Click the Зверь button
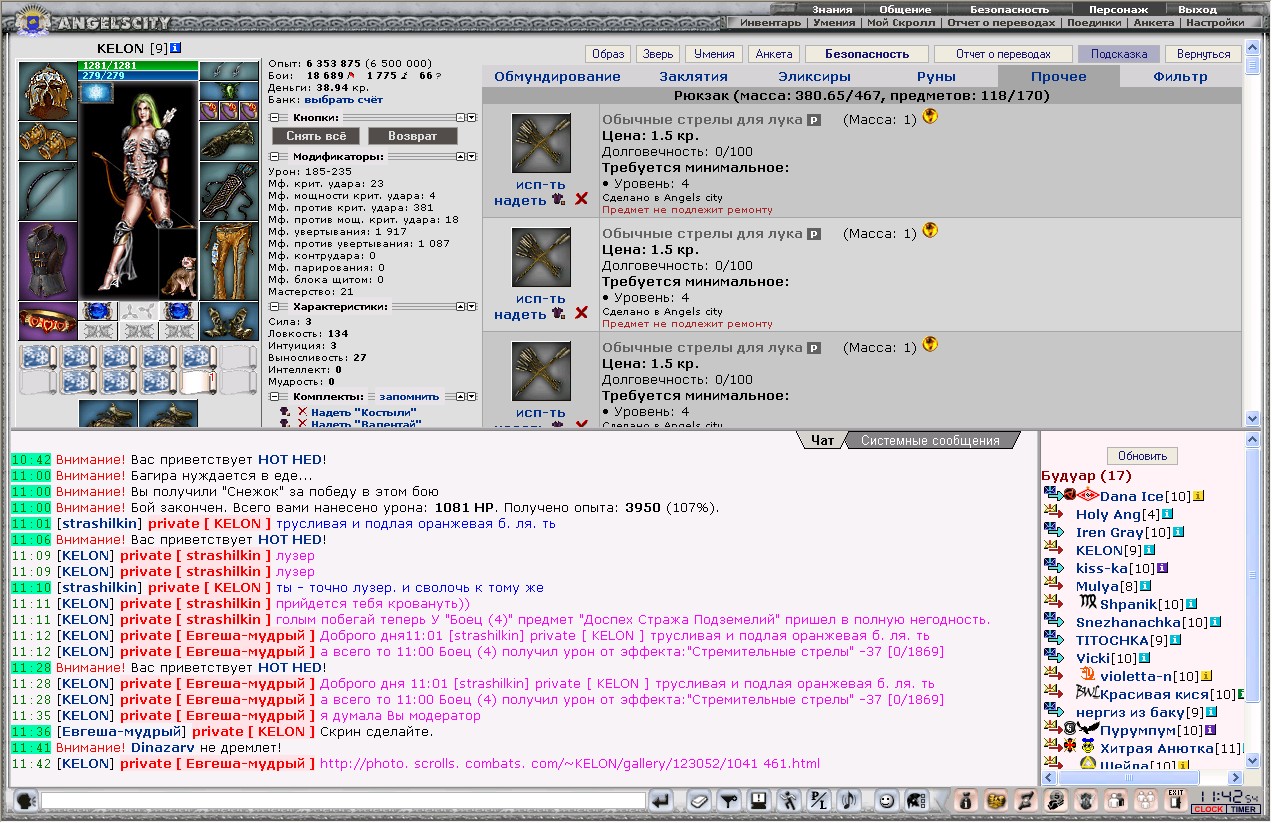This screenshot has height=823, width=1272. tap(657, 54)
